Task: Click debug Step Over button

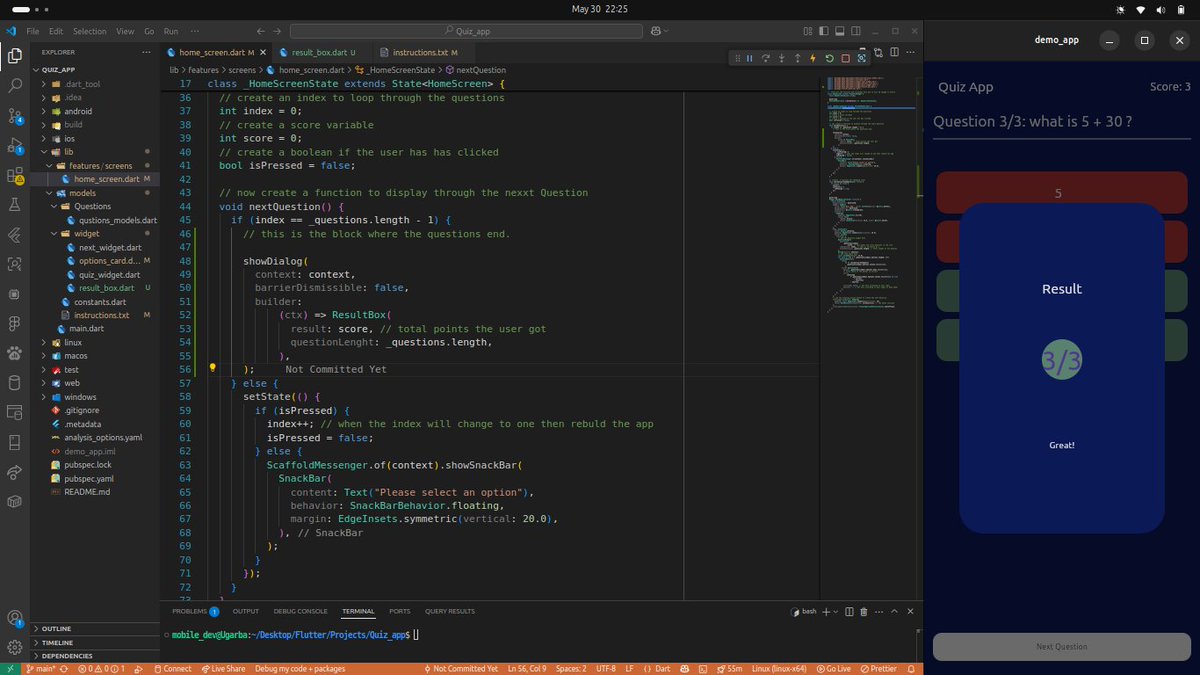Action: (x=765, y=58)
